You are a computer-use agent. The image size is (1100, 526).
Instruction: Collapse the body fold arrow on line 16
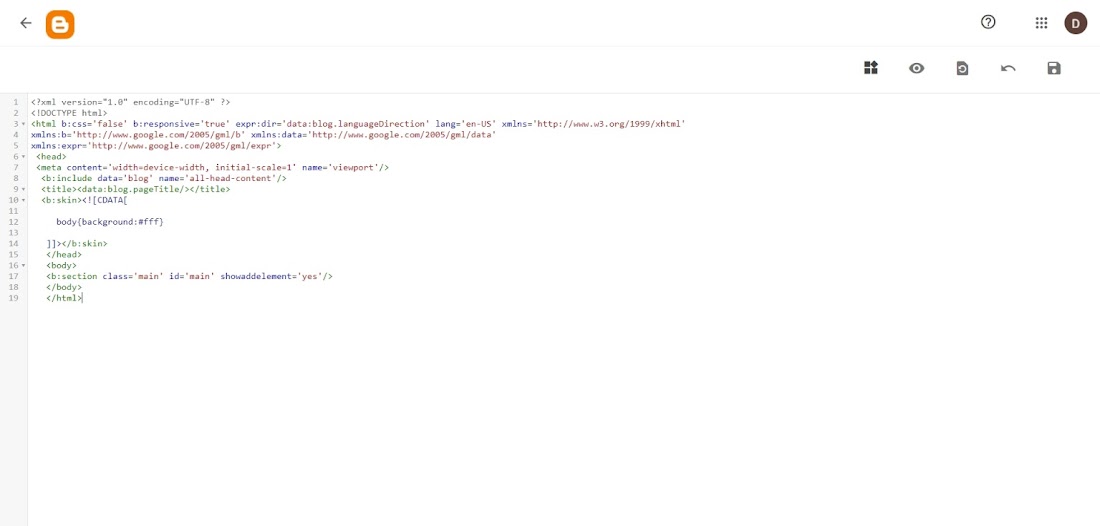click(24, 266)
